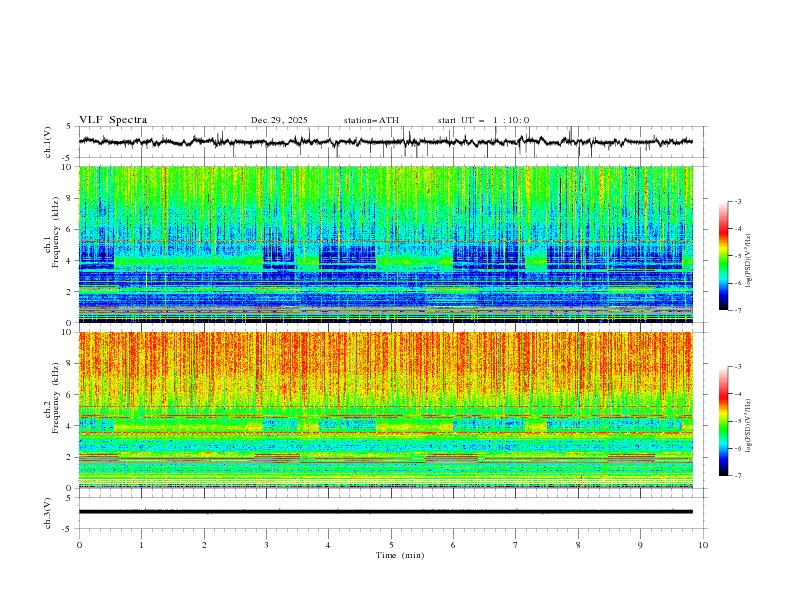Click the ch.1 color scale bar
This screenshot has width=792, height=612.
723,256
